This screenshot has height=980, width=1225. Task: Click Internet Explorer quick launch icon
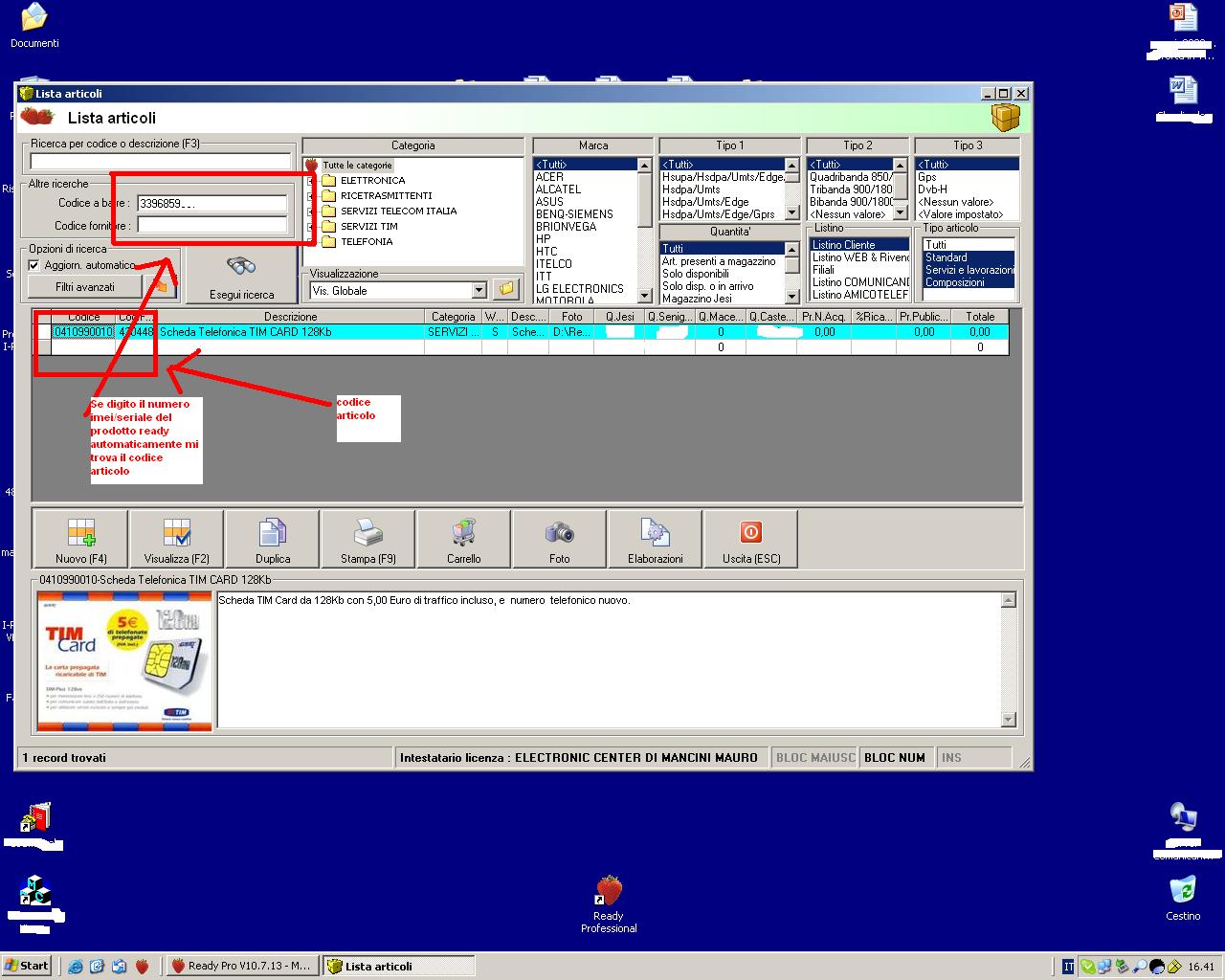click(x=76, y=966)
